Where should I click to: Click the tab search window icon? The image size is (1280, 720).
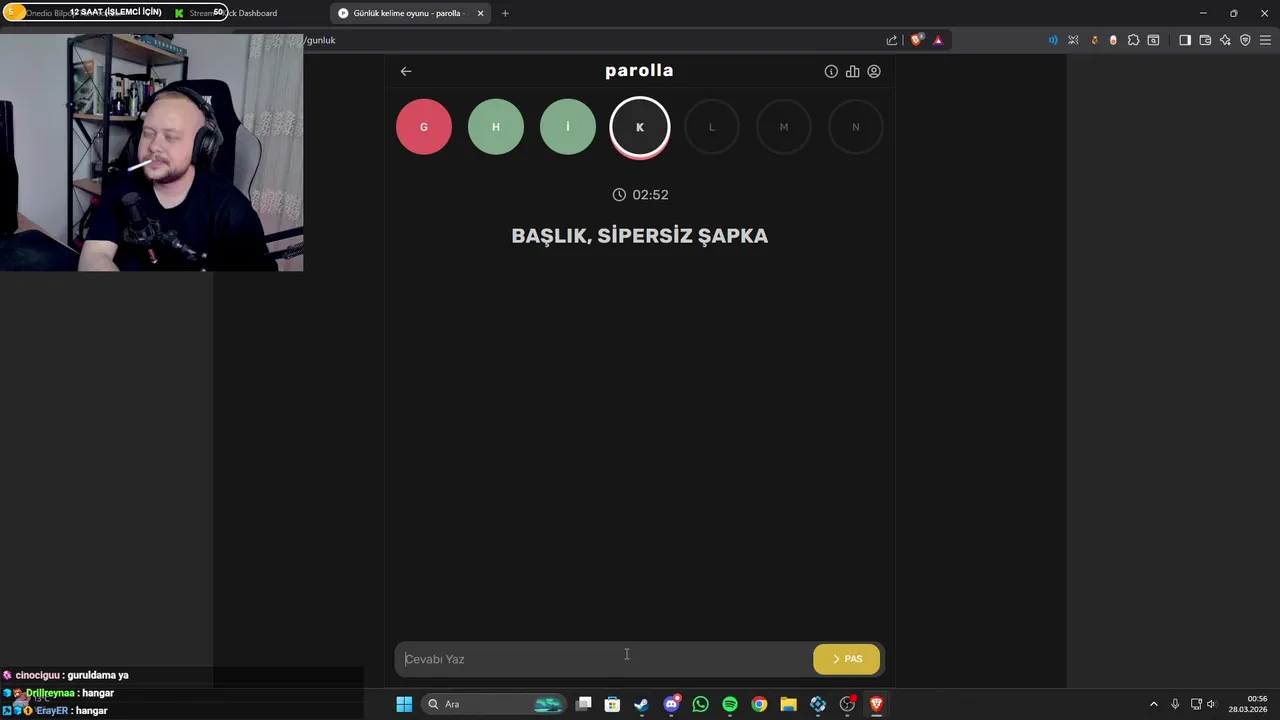(1153, 40)
